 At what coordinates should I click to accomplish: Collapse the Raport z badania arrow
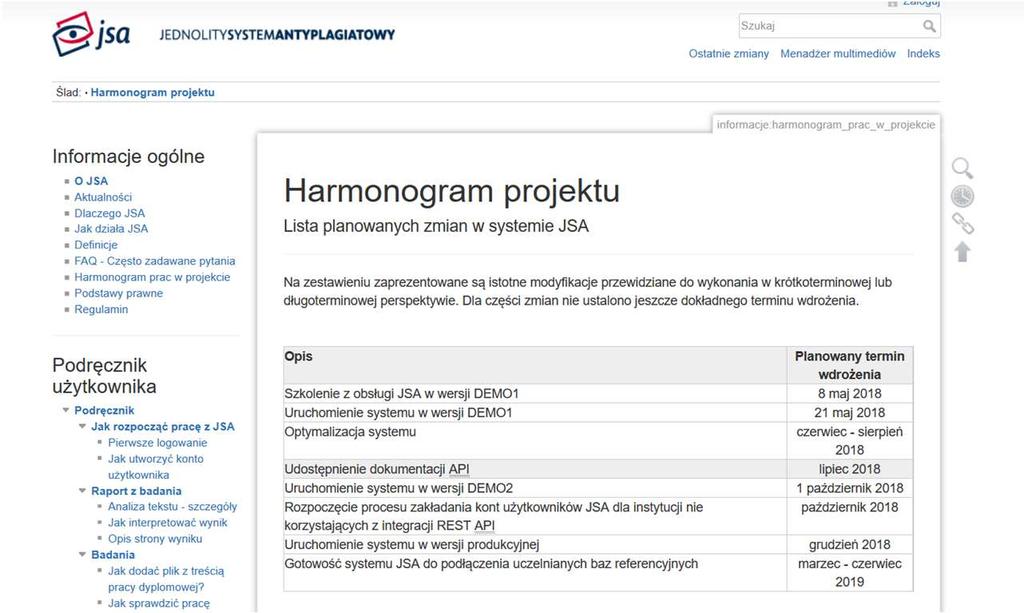point(82,491)
